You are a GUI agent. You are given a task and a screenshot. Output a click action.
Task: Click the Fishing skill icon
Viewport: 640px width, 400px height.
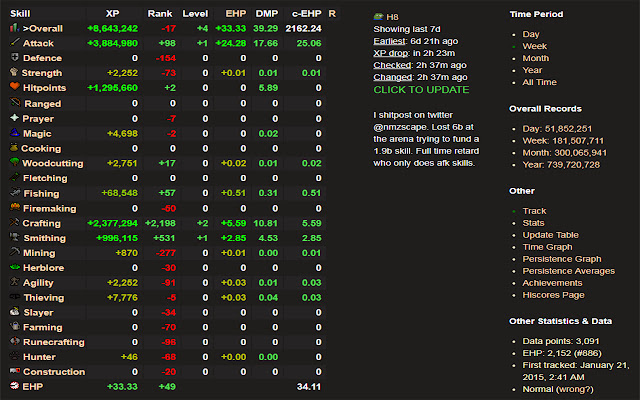coord(13,193)
